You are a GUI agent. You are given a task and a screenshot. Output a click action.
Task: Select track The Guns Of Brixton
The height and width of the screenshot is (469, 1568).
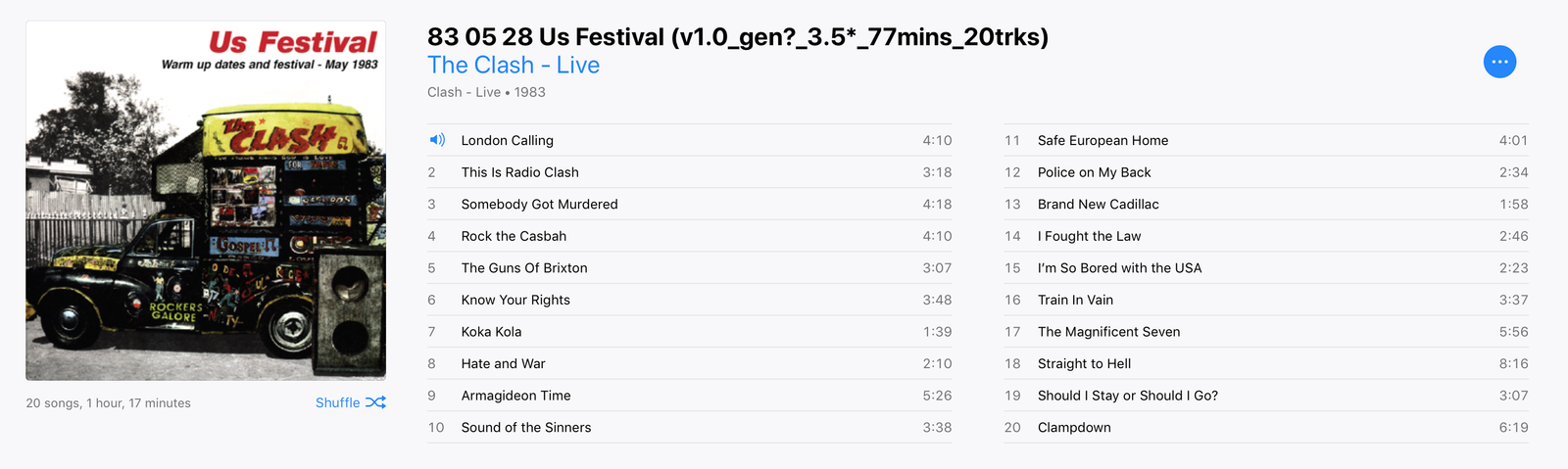(524, 268)
